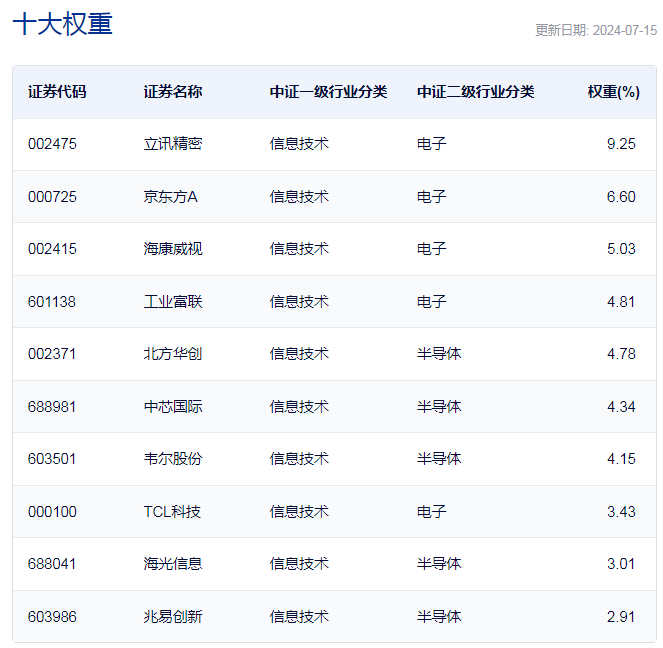Select security code 688981
Screen dimensions: 663x648
point(52,407)
